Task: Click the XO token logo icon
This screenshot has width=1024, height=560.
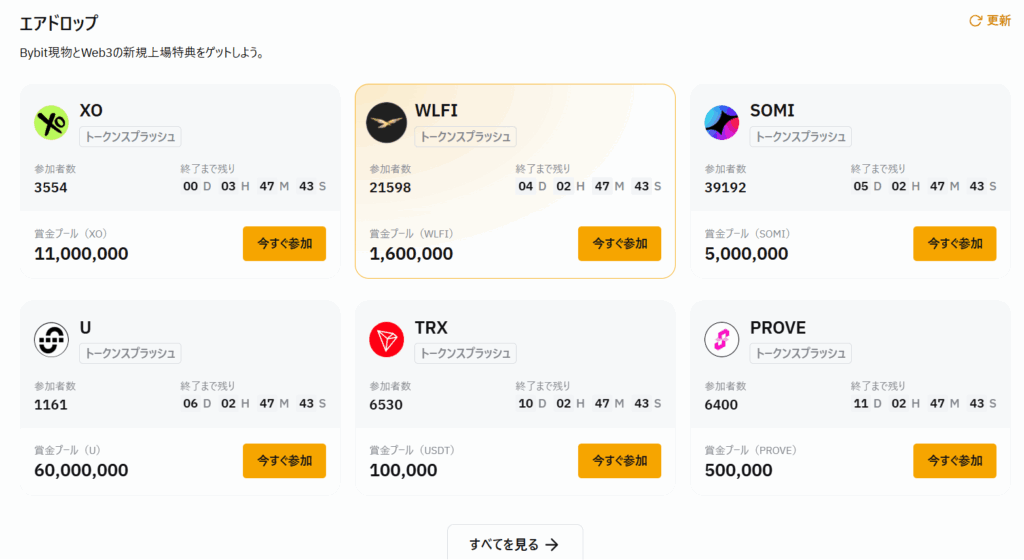Action: 51,123
